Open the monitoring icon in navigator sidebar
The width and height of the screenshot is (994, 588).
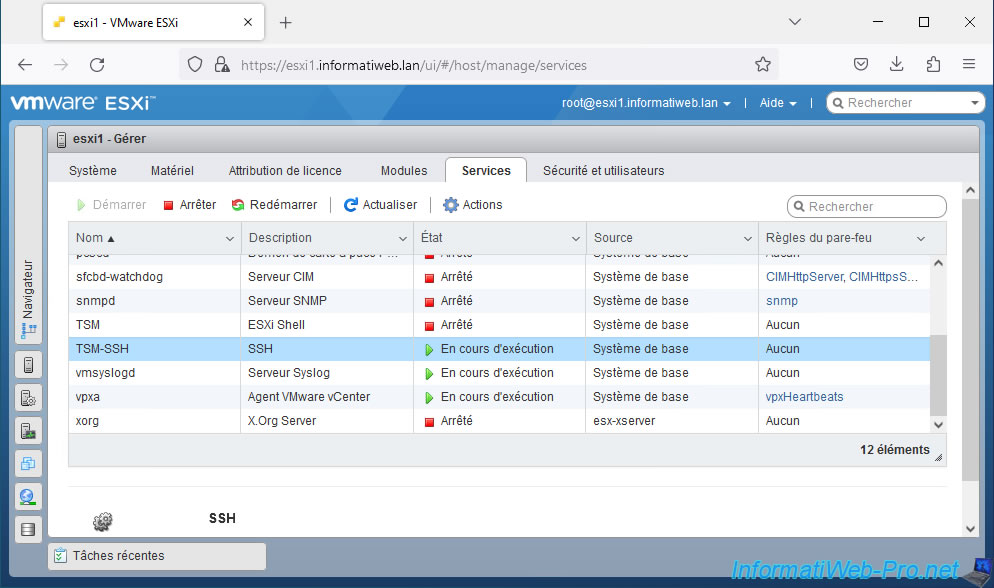point(28,431)
